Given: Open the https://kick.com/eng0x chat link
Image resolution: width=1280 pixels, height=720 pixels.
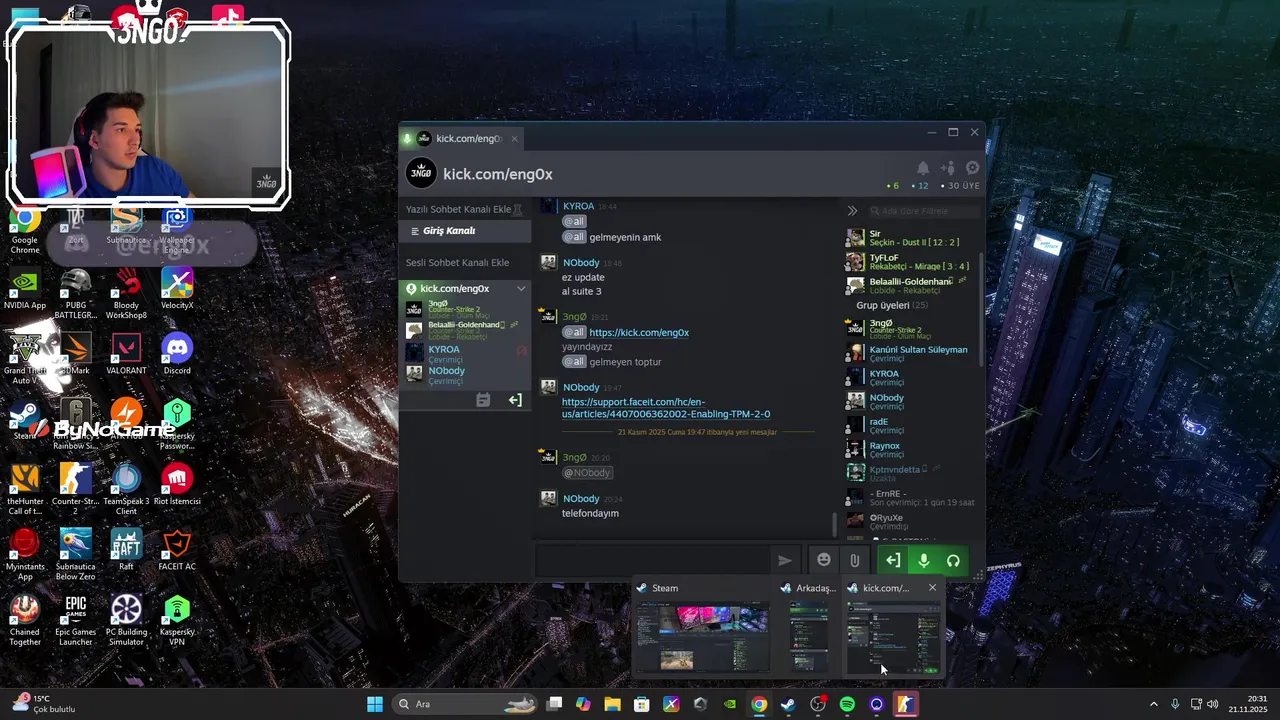Looking at the screenshot, I should pyautogui.click(x=639, y=333).
